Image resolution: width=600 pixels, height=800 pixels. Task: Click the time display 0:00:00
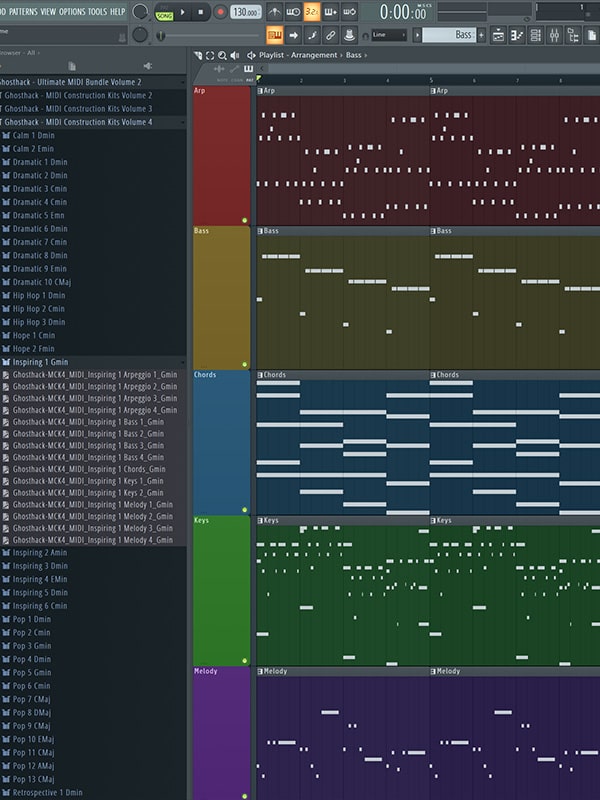(x=404, y=12)
